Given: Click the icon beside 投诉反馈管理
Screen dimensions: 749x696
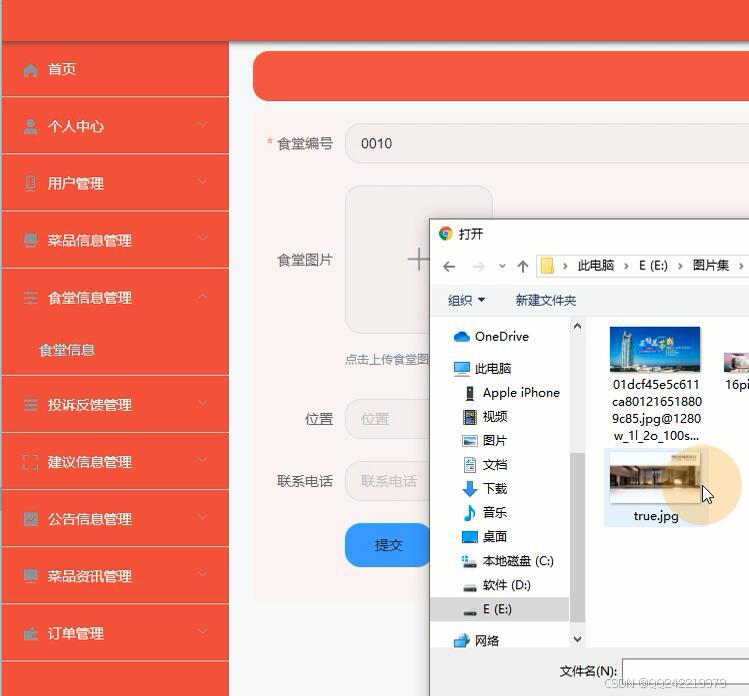Looking at the screenshot, I should tap(31, 405).
